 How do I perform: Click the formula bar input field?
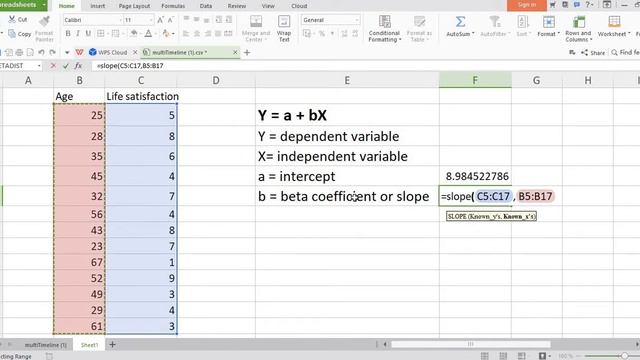pyautogui.click(x=365, y=65)
